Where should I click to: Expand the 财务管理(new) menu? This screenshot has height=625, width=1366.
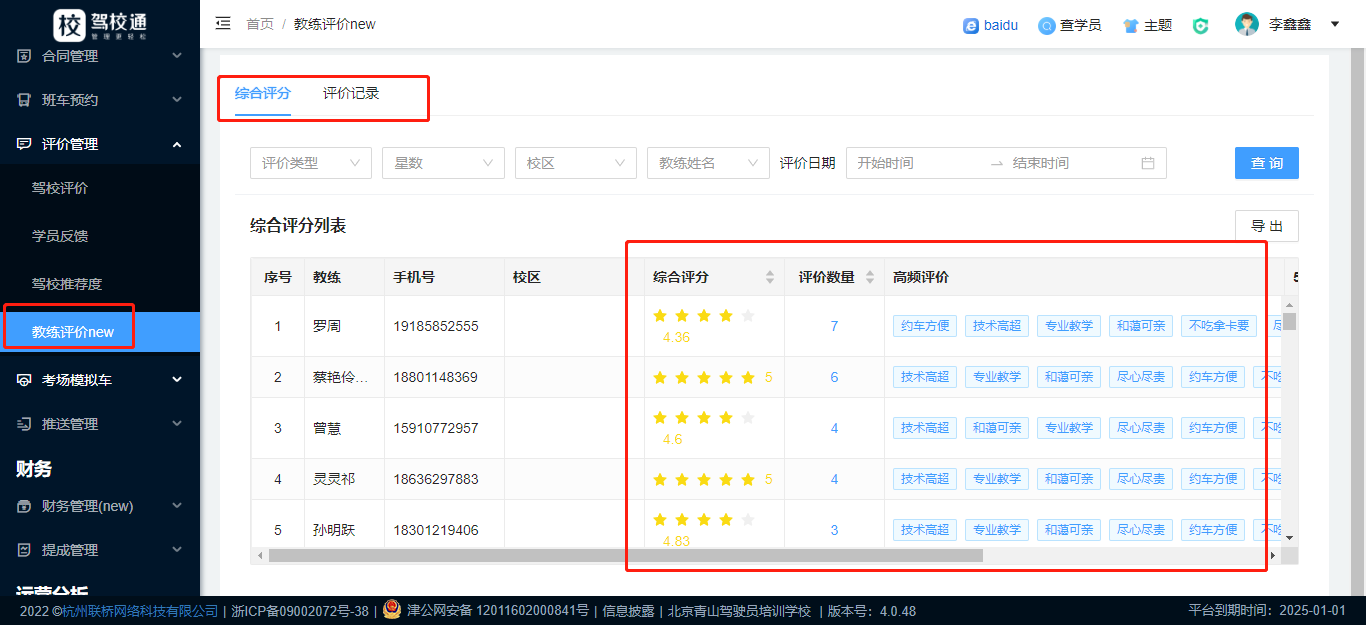(x=177, y=506)
